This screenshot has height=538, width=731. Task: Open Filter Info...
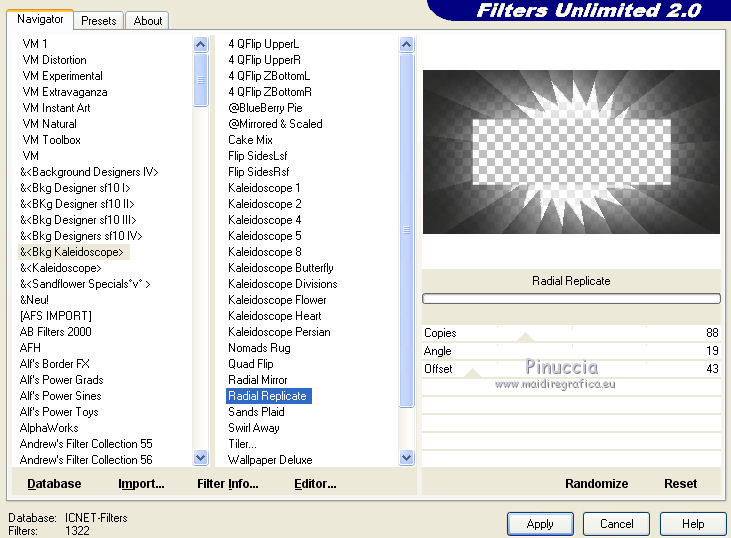coord(228,483)
